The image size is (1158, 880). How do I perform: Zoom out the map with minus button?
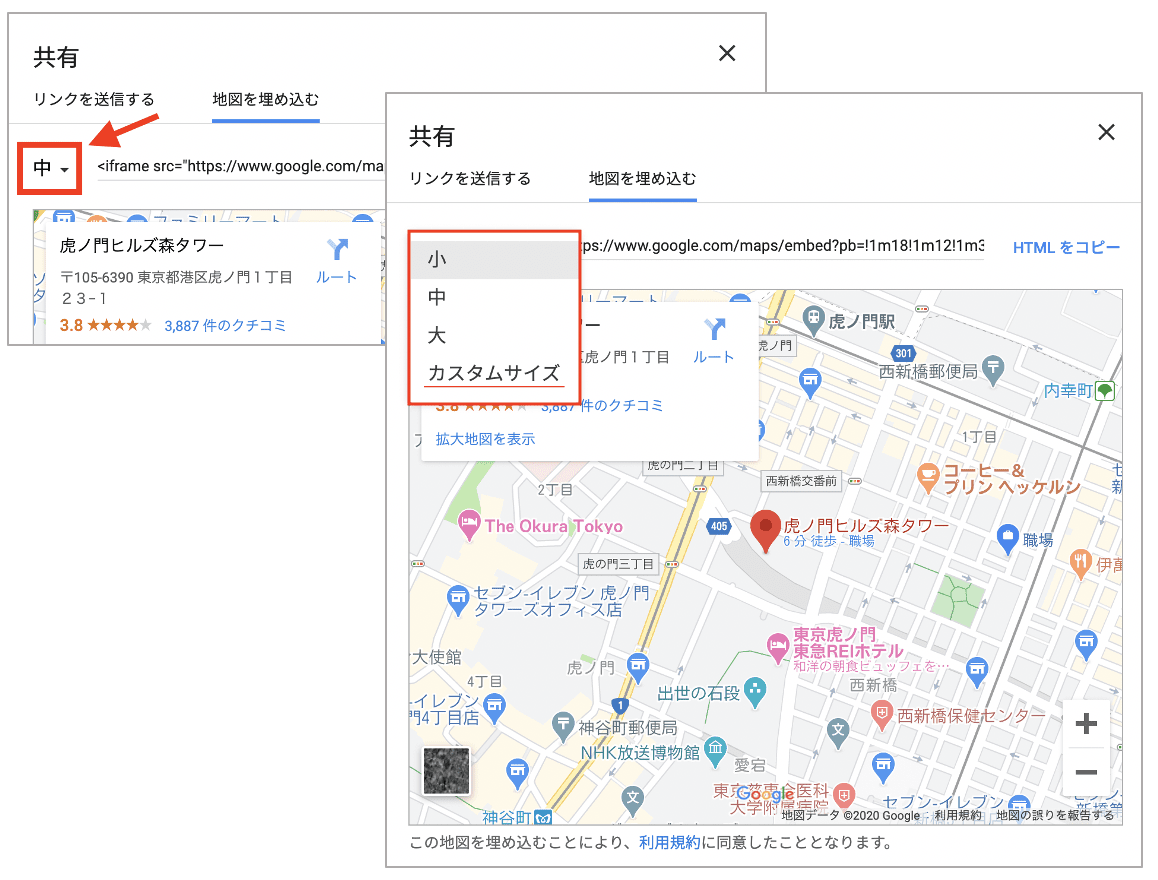[x=1086, y=772]
